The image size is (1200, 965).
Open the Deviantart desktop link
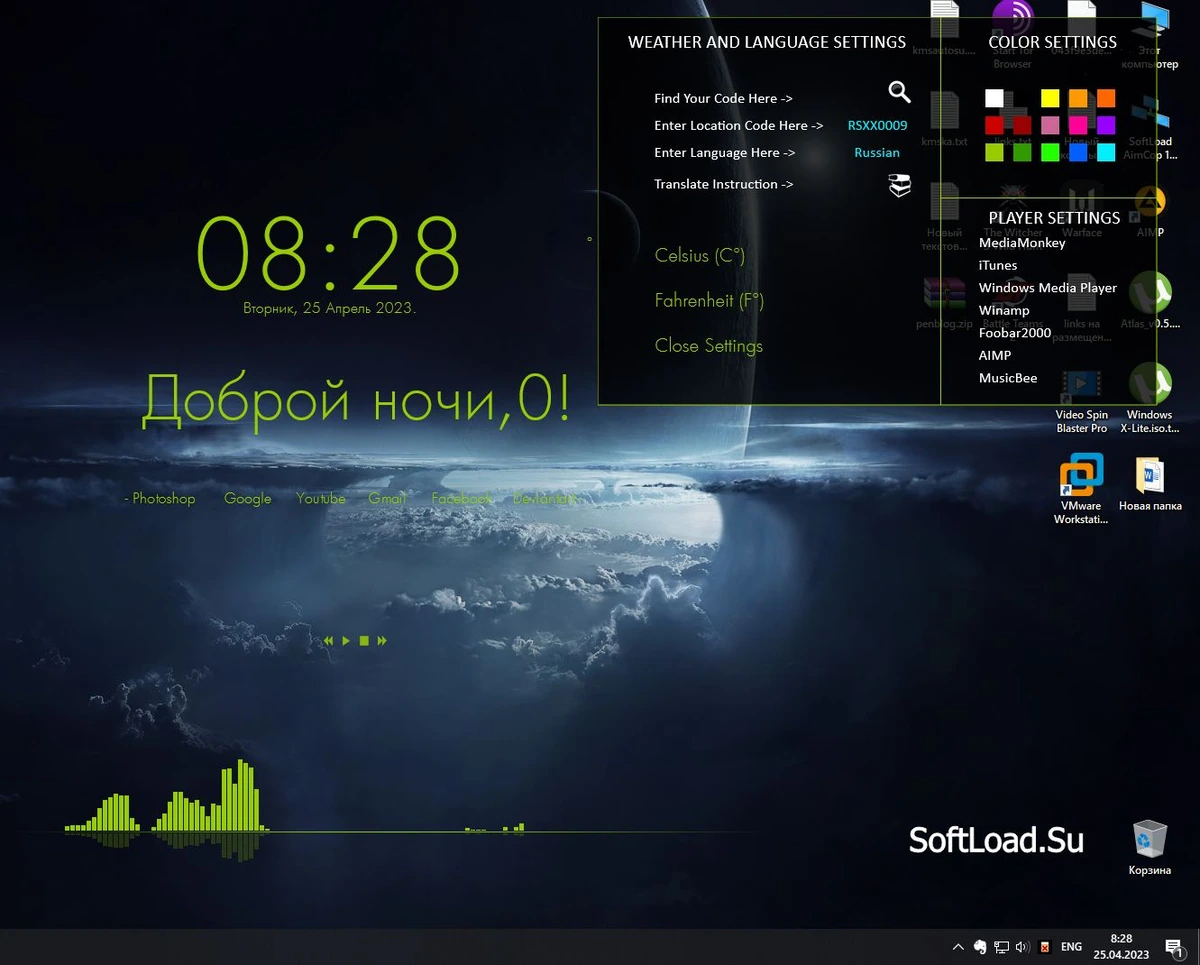[545, 498]
